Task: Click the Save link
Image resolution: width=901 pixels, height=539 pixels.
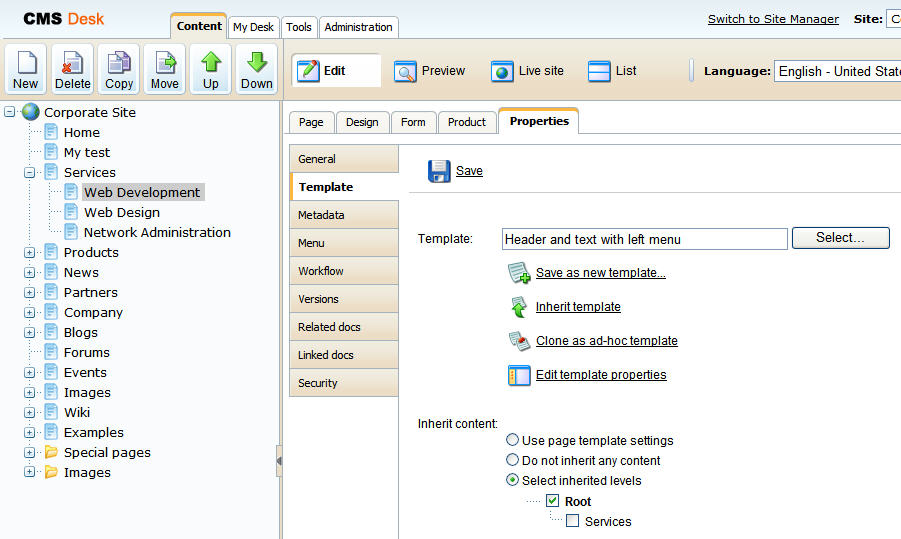Action: coord(469,171)
